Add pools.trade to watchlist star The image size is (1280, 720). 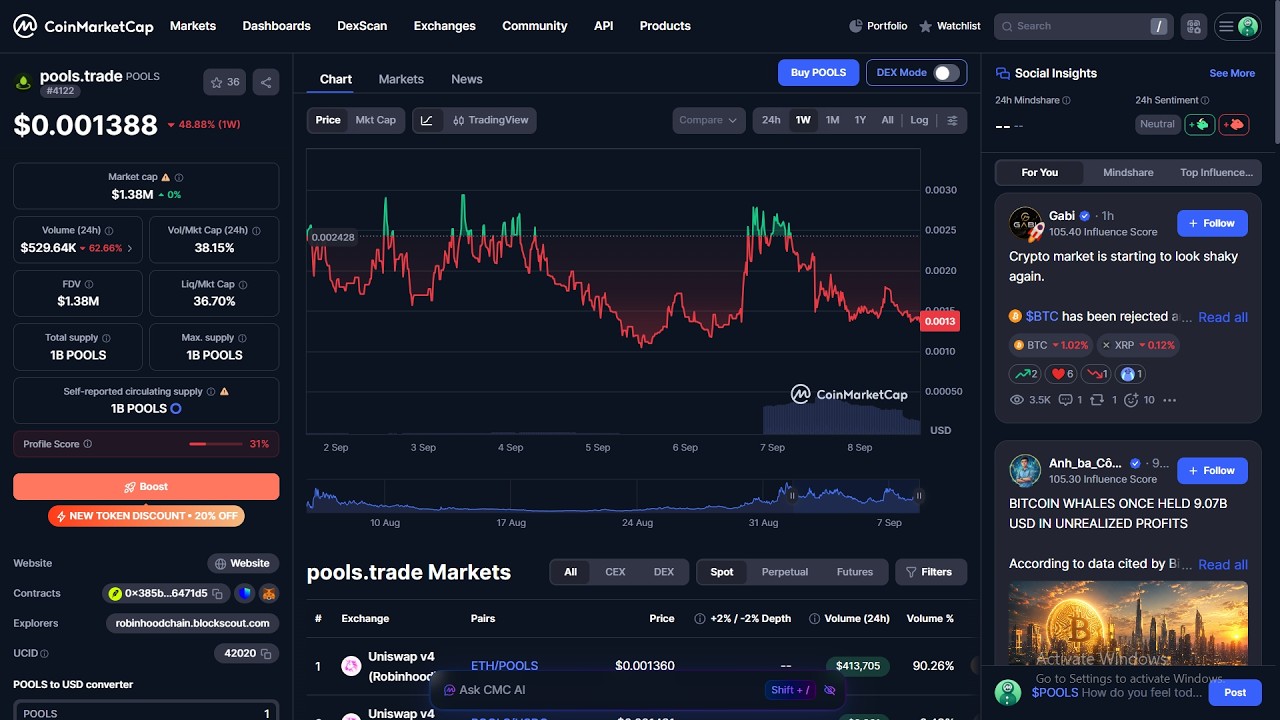click(x=226, y=82)
